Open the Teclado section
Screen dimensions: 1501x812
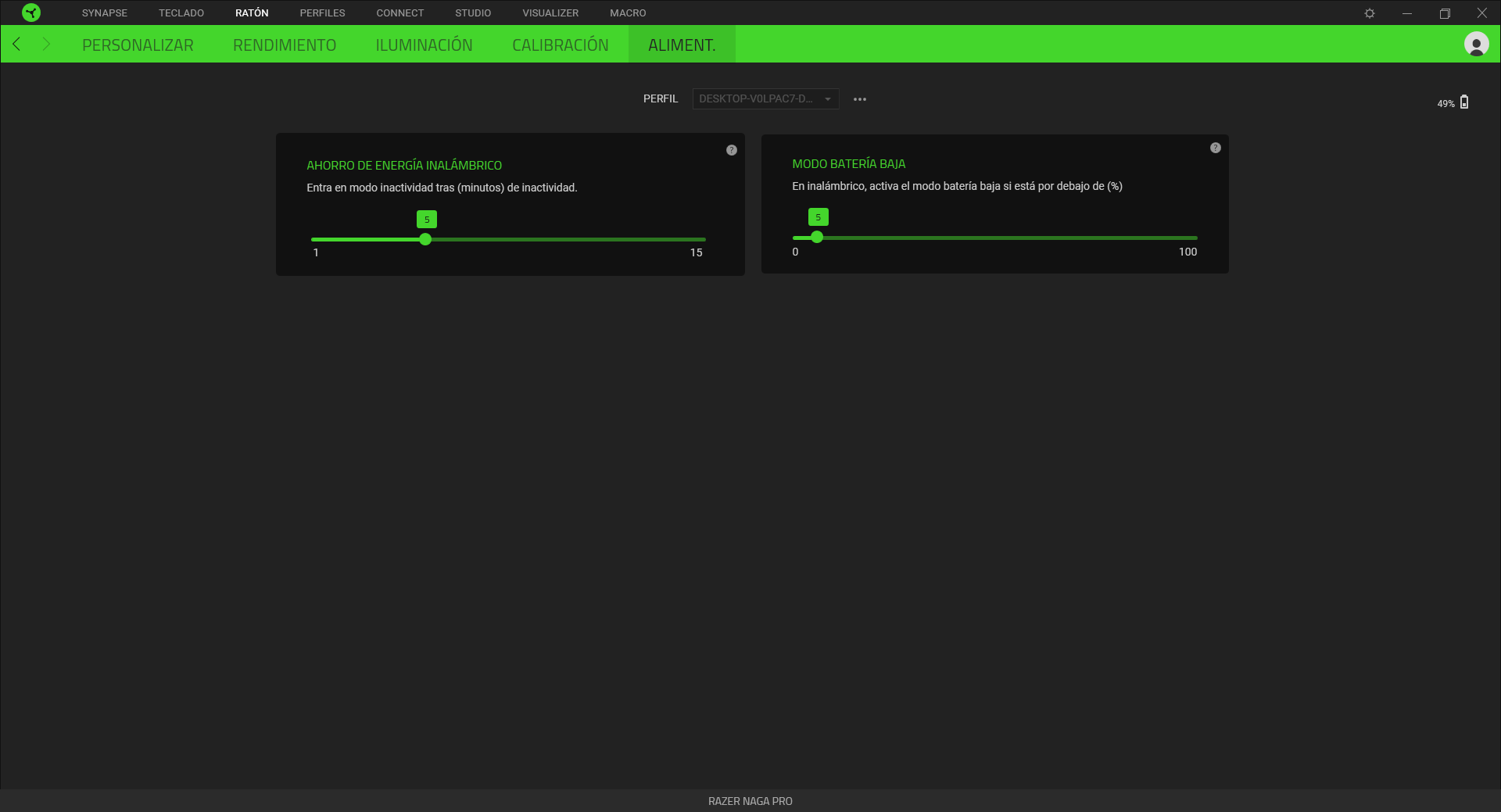point(181,13)
